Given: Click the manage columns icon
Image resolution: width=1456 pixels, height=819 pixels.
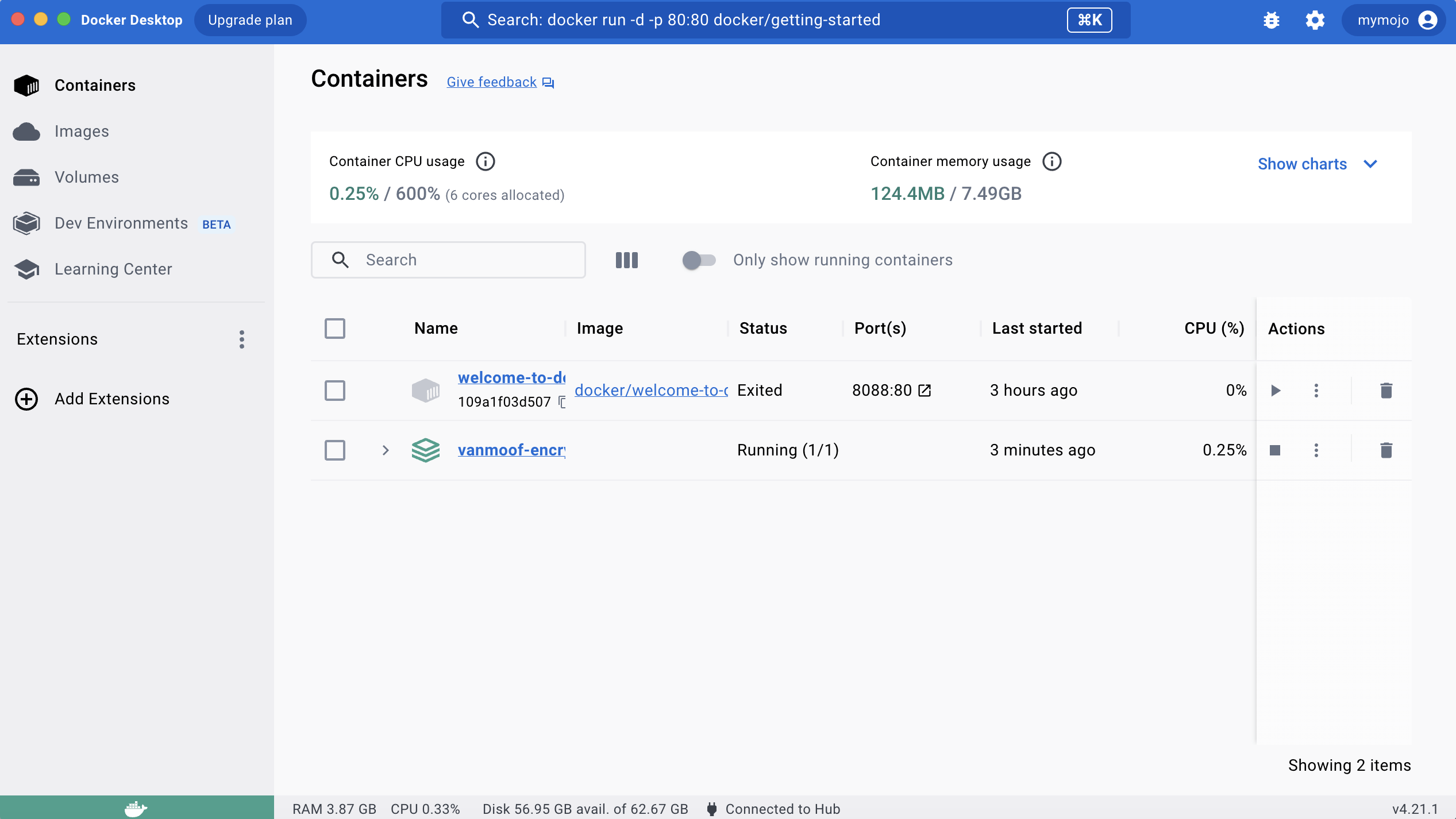Looking at the screenshot, I should click(626, 260).
